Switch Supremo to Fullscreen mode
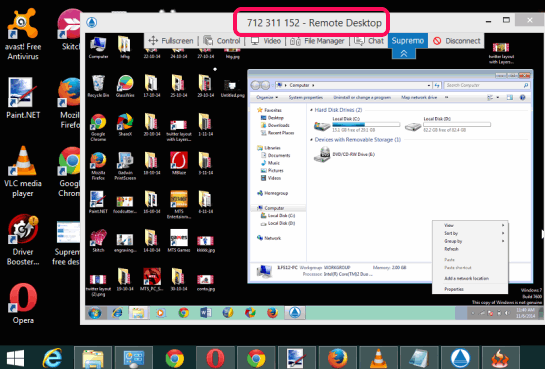 pyautogui.click(x=171, y=41)
